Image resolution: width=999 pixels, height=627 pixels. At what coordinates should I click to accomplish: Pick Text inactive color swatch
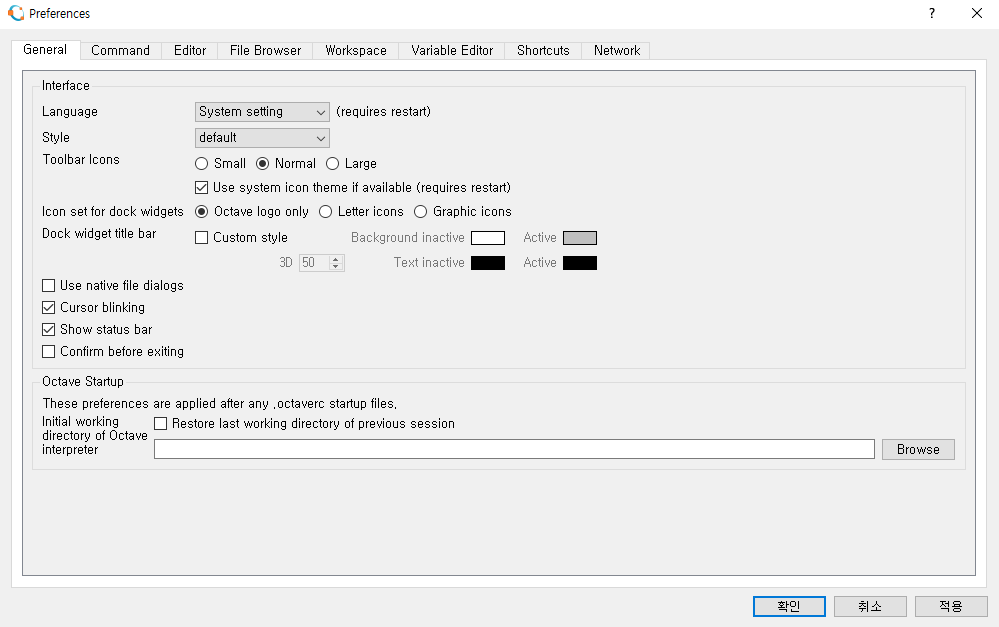488,263
